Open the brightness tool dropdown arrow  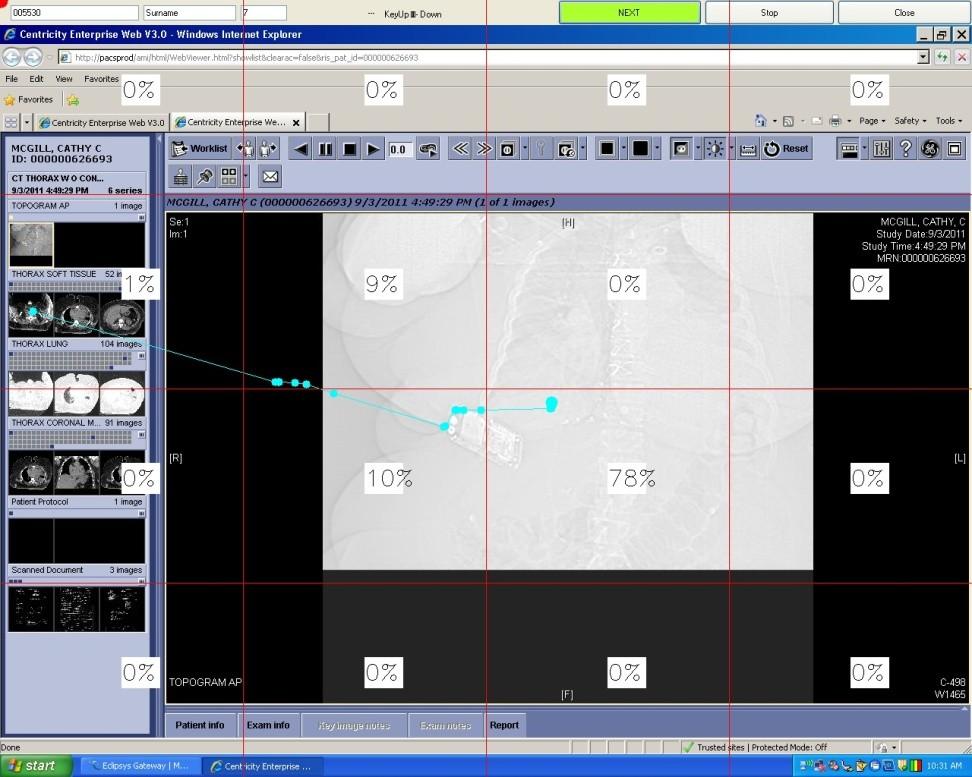pos(731,149)
